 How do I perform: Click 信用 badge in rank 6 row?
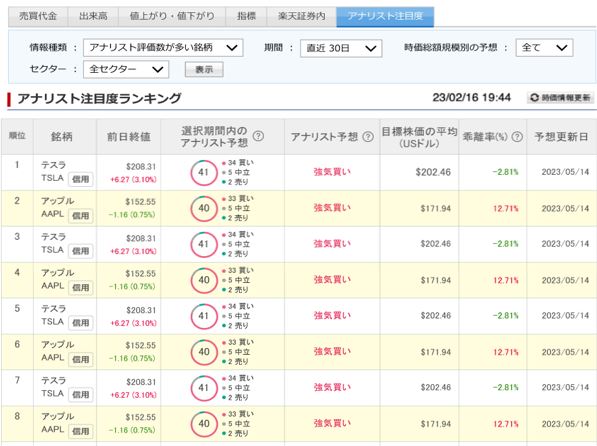81,359
